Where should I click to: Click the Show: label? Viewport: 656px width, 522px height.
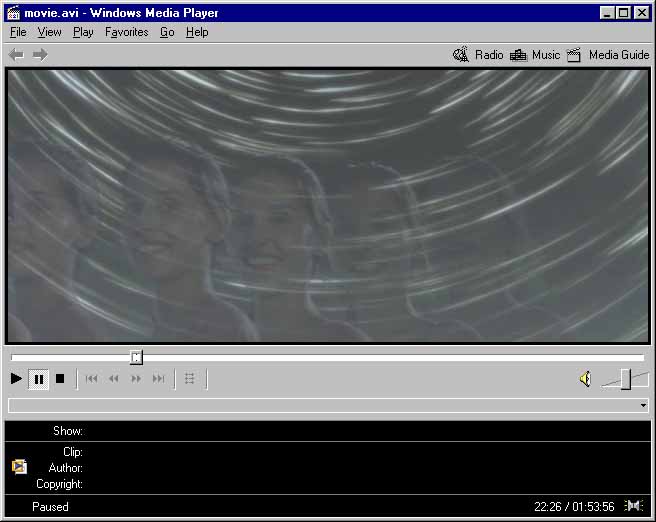68,431
